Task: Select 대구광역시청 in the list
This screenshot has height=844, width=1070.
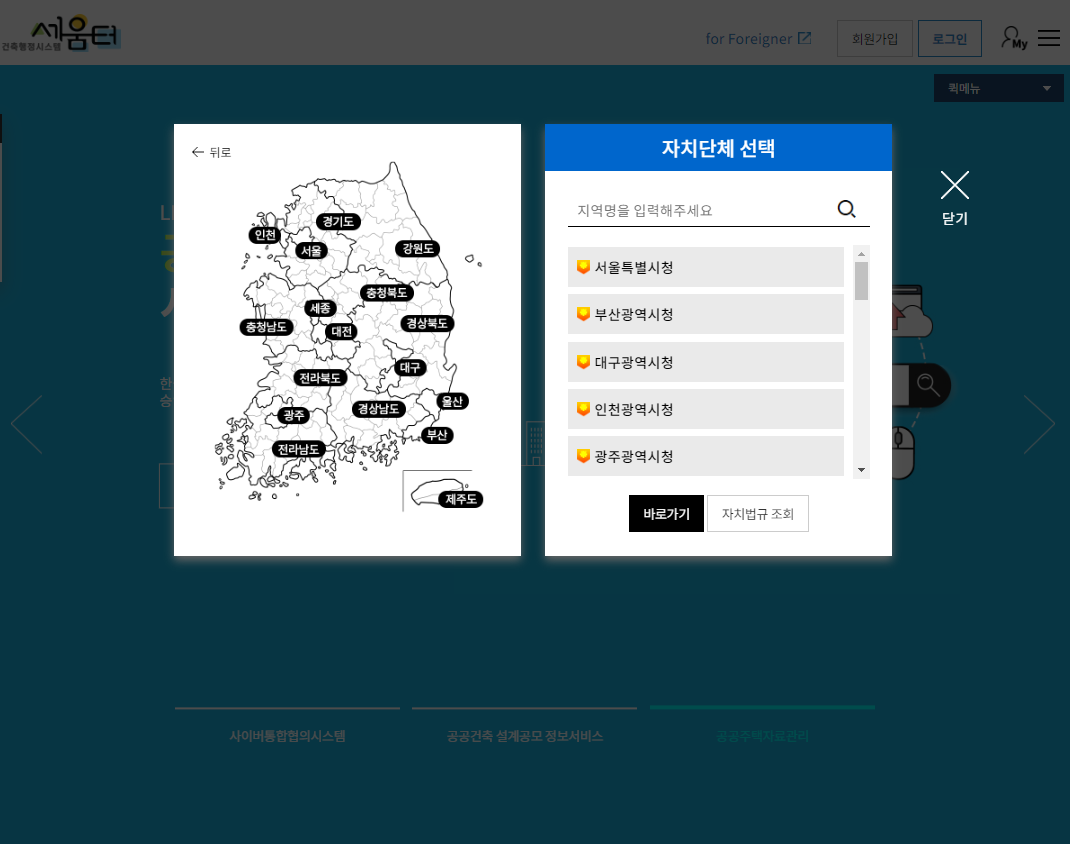Action: coord(706,362)
